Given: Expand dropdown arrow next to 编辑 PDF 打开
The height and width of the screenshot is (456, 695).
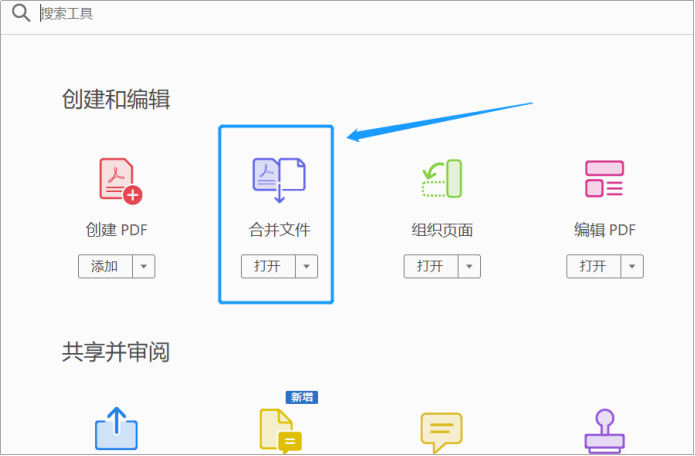Looking at the screenshot, I should click(632, 266).
